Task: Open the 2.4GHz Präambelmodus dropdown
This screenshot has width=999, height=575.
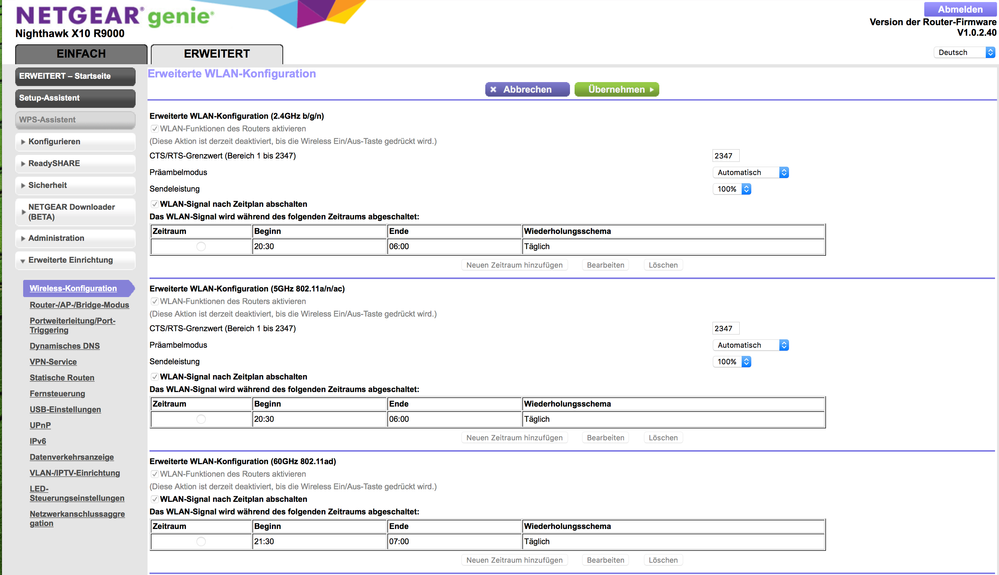Action: click(752, 172)
